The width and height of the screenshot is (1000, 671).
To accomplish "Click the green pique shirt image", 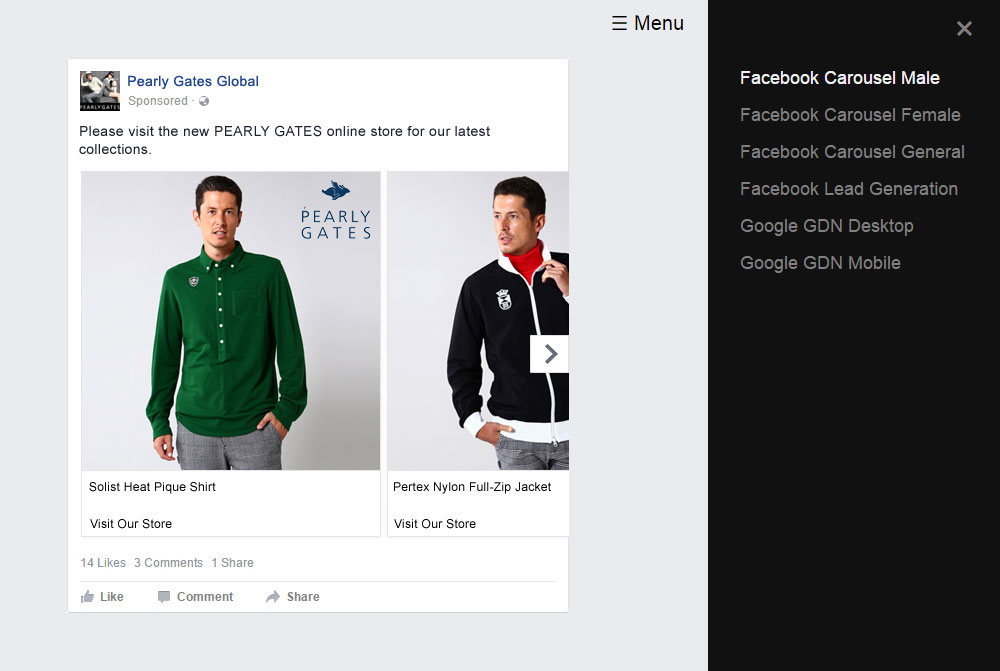I will pyautogui.click(x=230, y=320).
